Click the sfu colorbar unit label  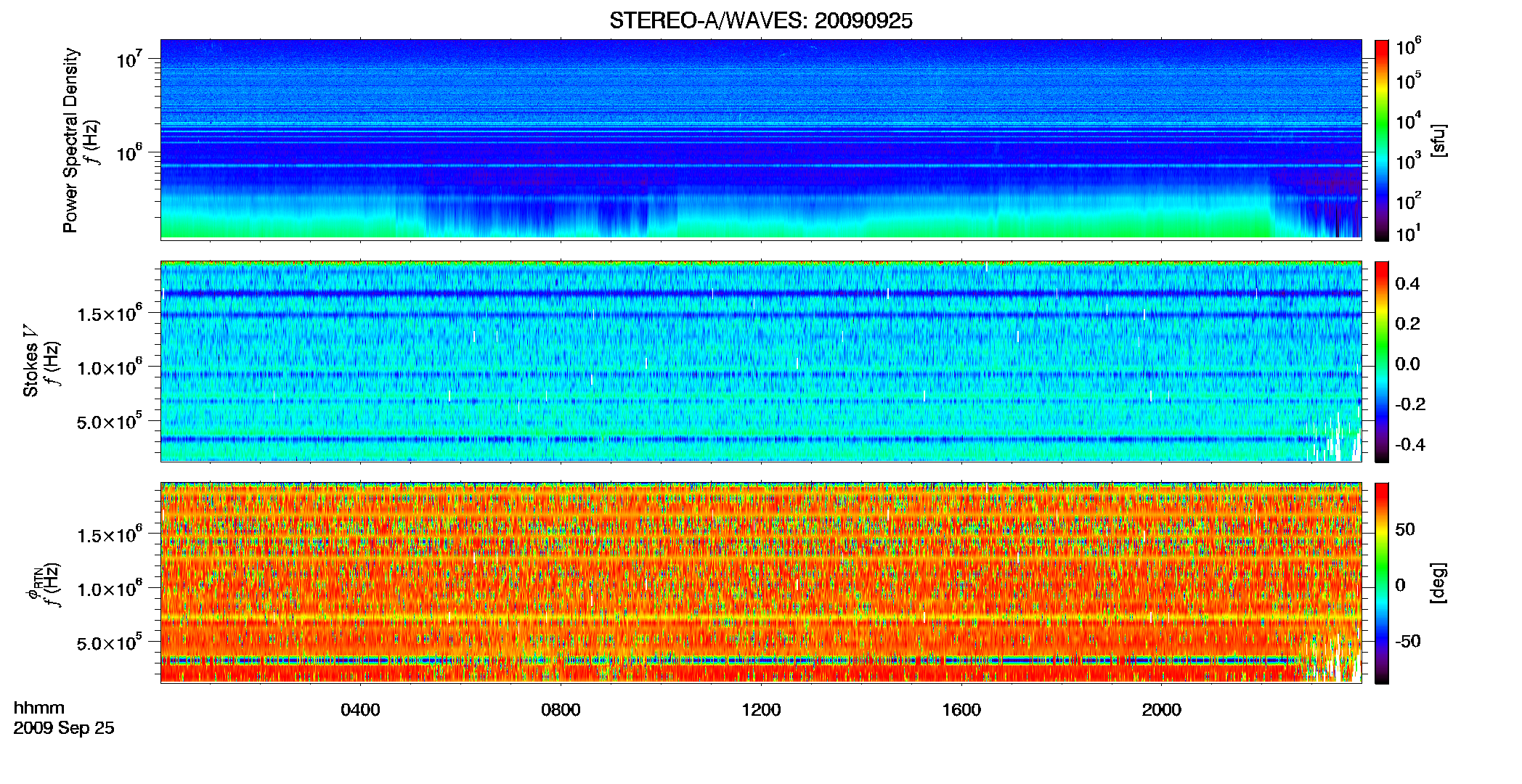(x=1438, y=140)
